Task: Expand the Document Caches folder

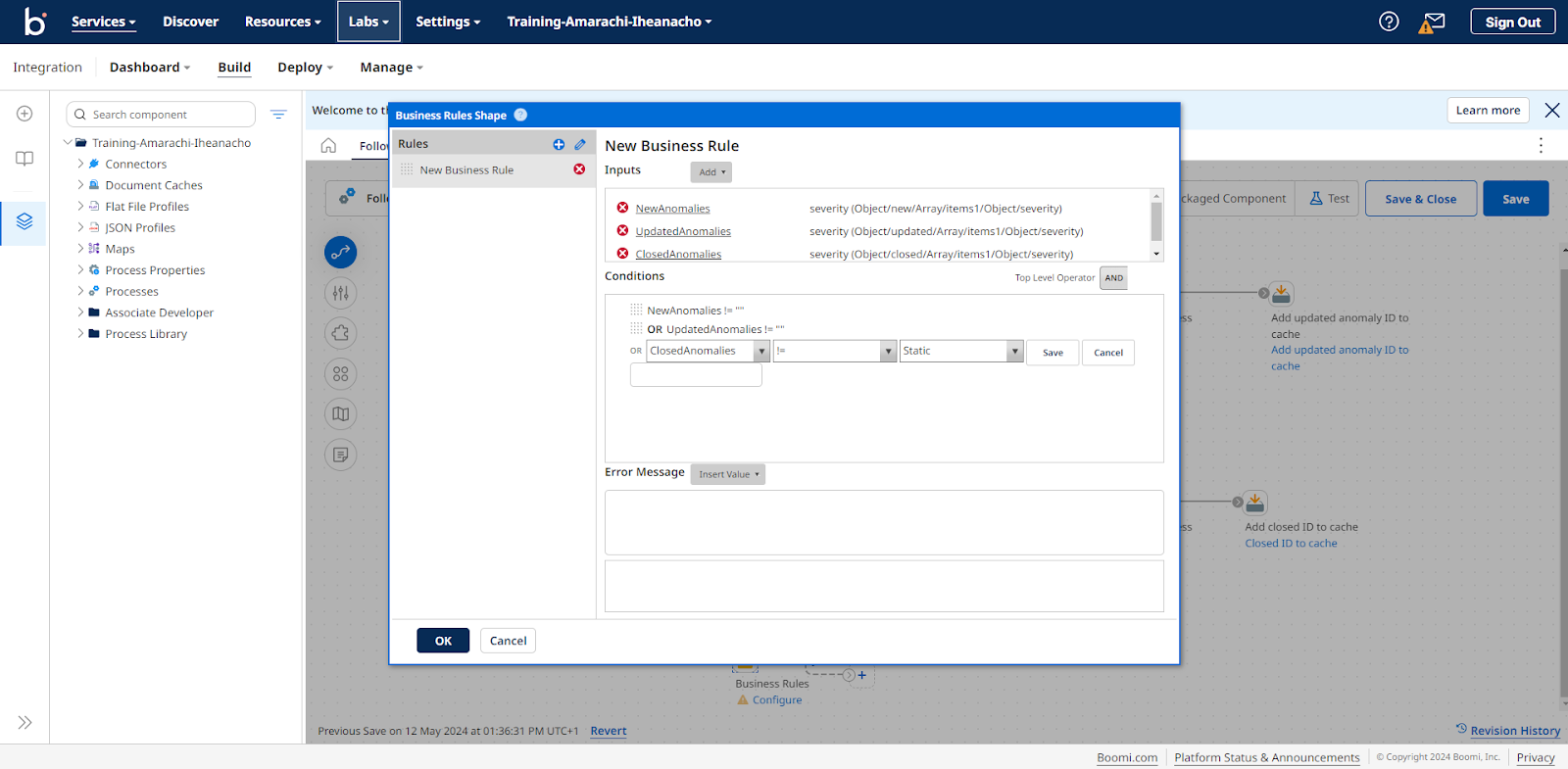Action: pos(80,185)
